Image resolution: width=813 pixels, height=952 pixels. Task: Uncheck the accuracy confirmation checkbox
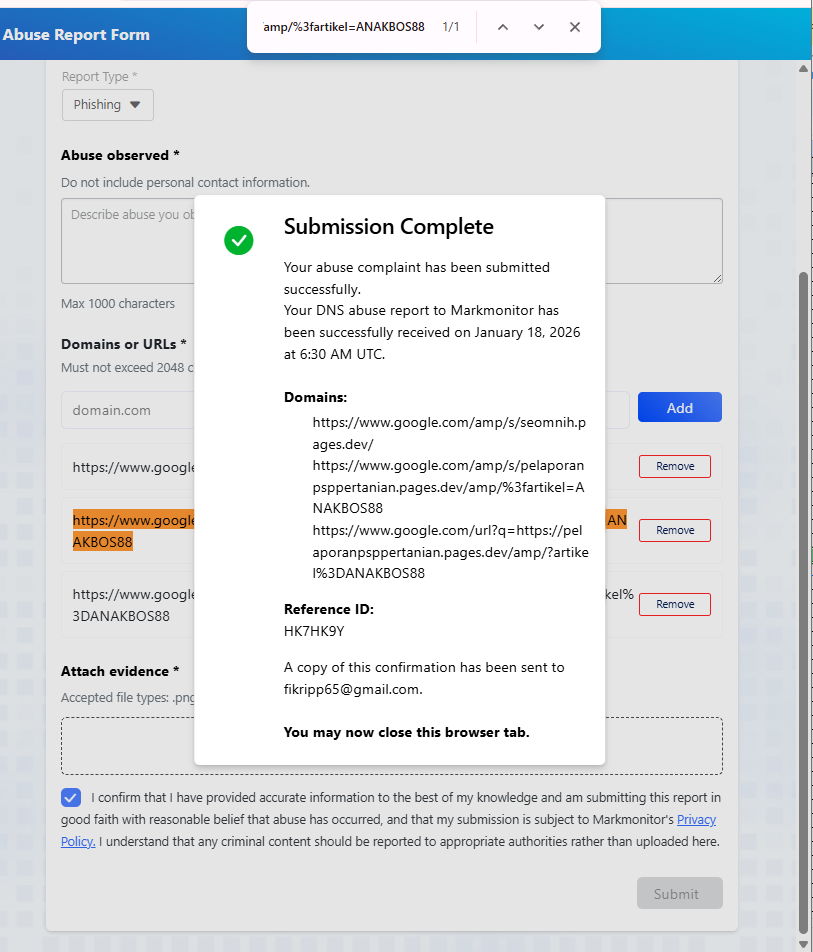[x=71, y=798]
